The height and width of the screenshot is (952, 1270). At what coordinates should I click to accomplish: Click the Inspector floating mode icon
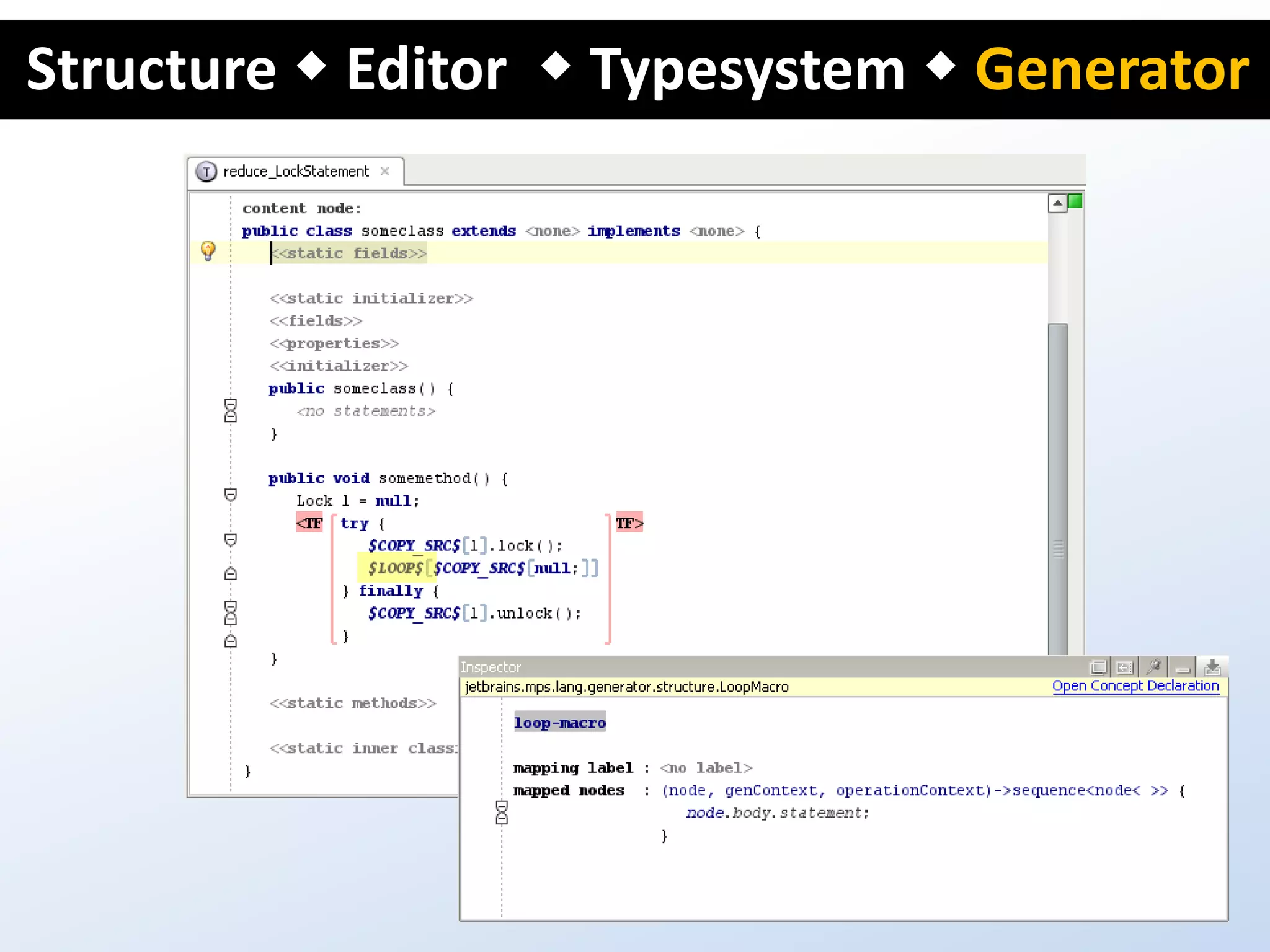(1098, 668)
